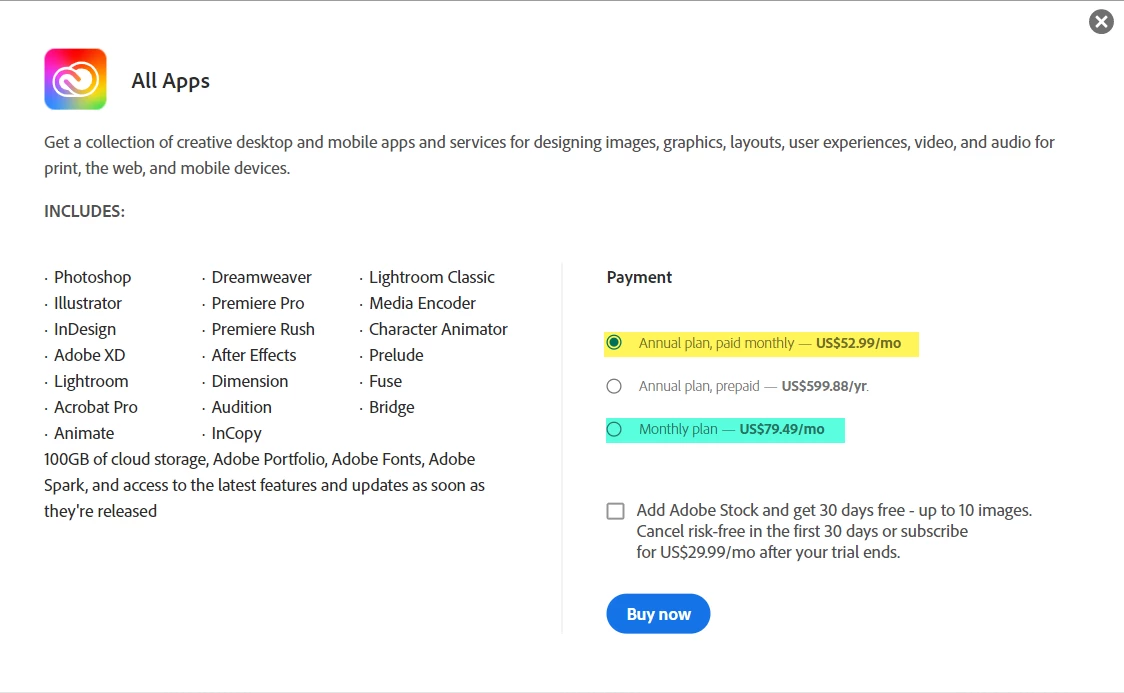Click Illustrator in the apps list
This screenshot has height=693, width=1124.
87,303
